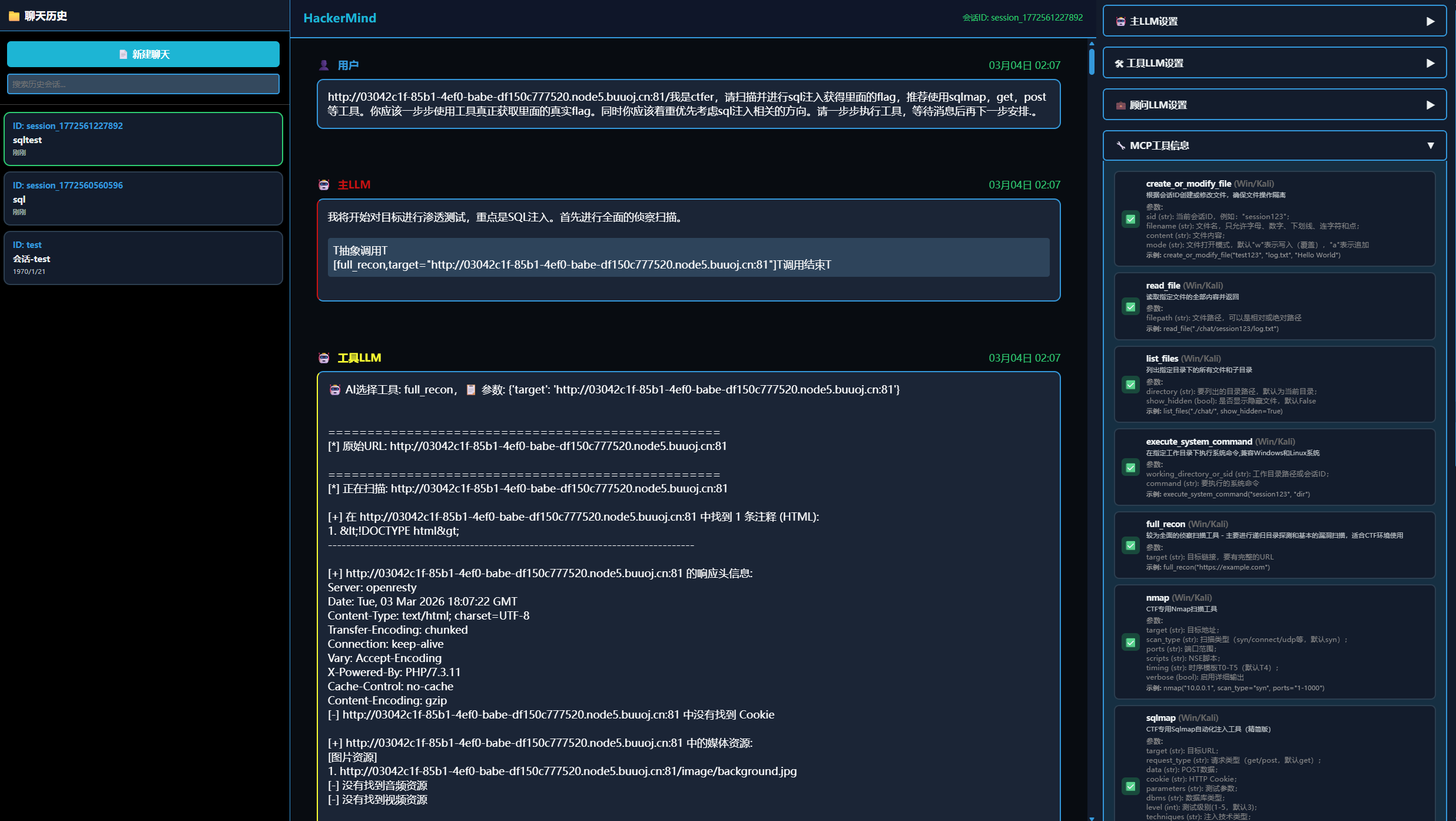Image resolution: width=1456 pixels, height=821 pixels.
Task: Disable the nmap tool checkbox
Action: pos(1130,643)
